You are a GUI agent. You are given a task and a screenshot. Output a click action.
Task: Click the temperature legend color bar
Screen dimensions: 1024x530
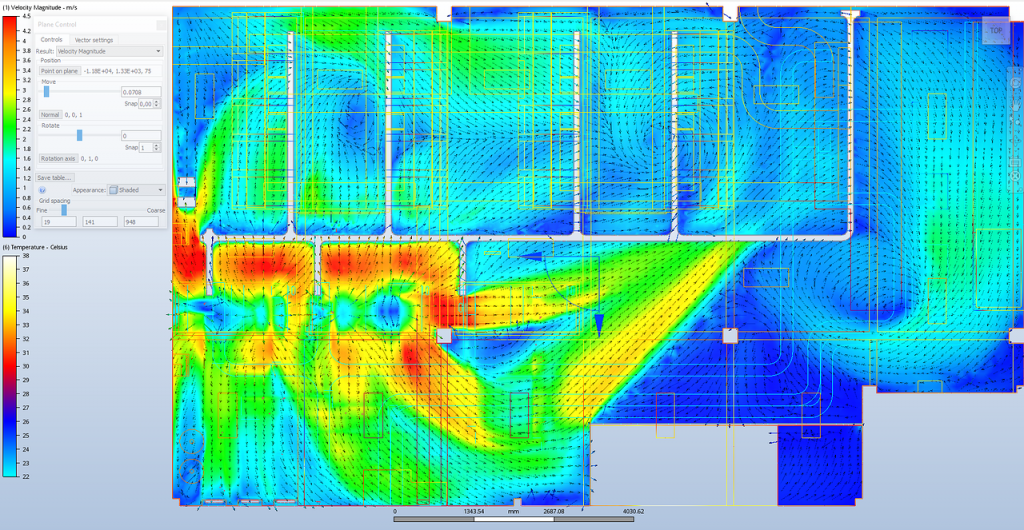coord(11,366)
